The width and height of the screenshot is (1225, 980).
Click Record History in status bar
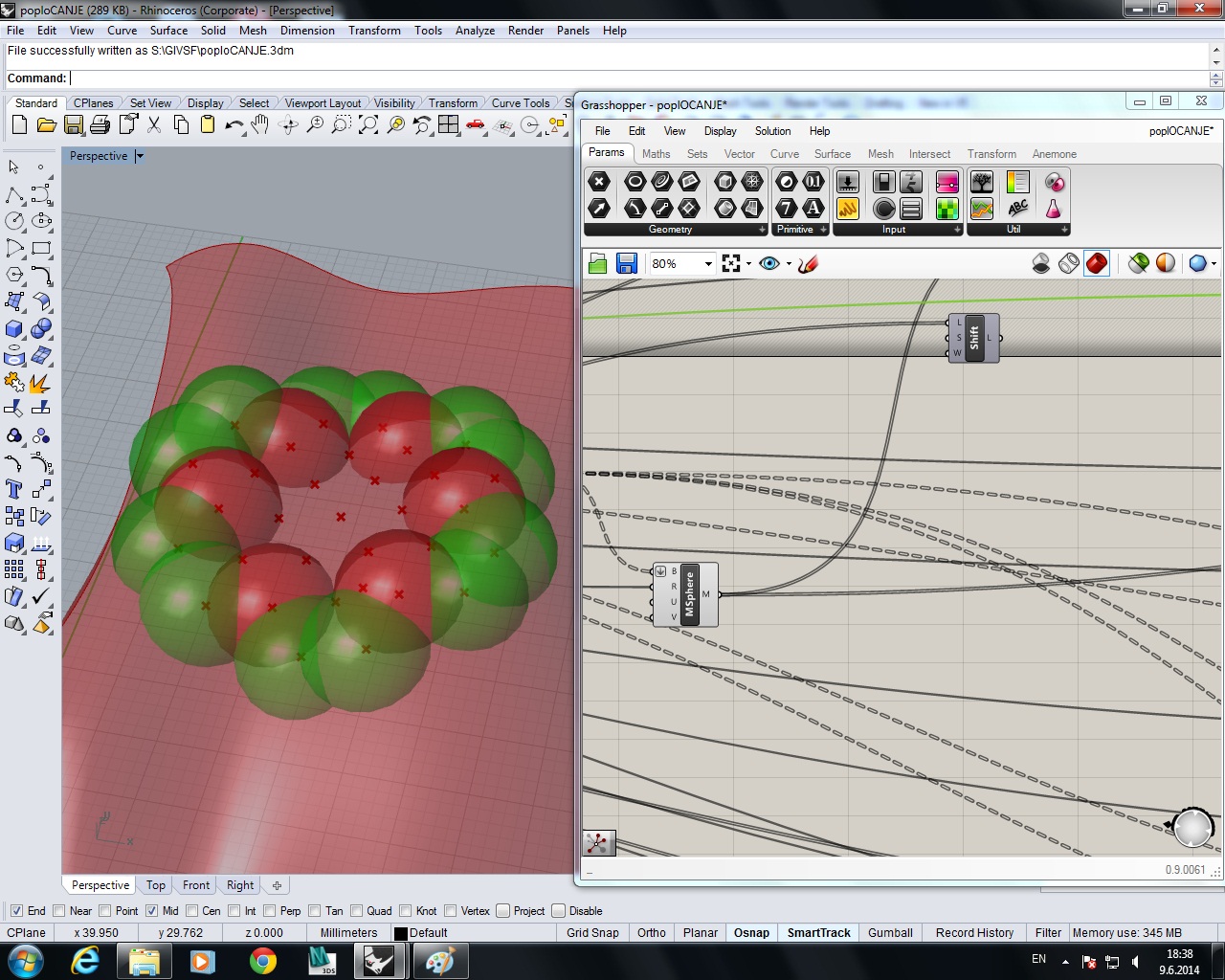[x=974, y=933]
